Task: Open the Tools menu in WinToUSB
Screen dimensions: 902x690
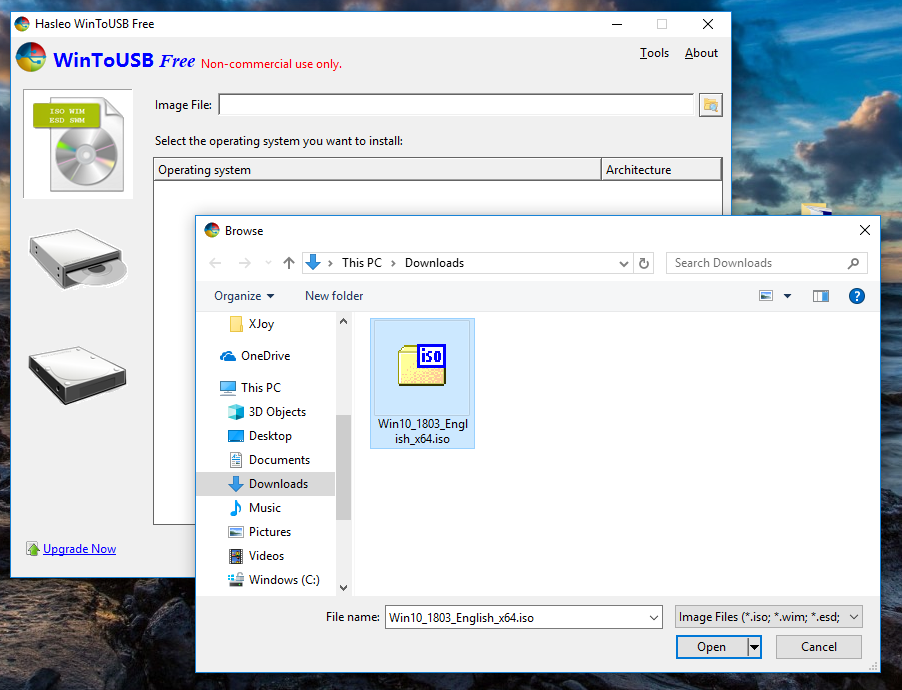Action: (654, 53)
